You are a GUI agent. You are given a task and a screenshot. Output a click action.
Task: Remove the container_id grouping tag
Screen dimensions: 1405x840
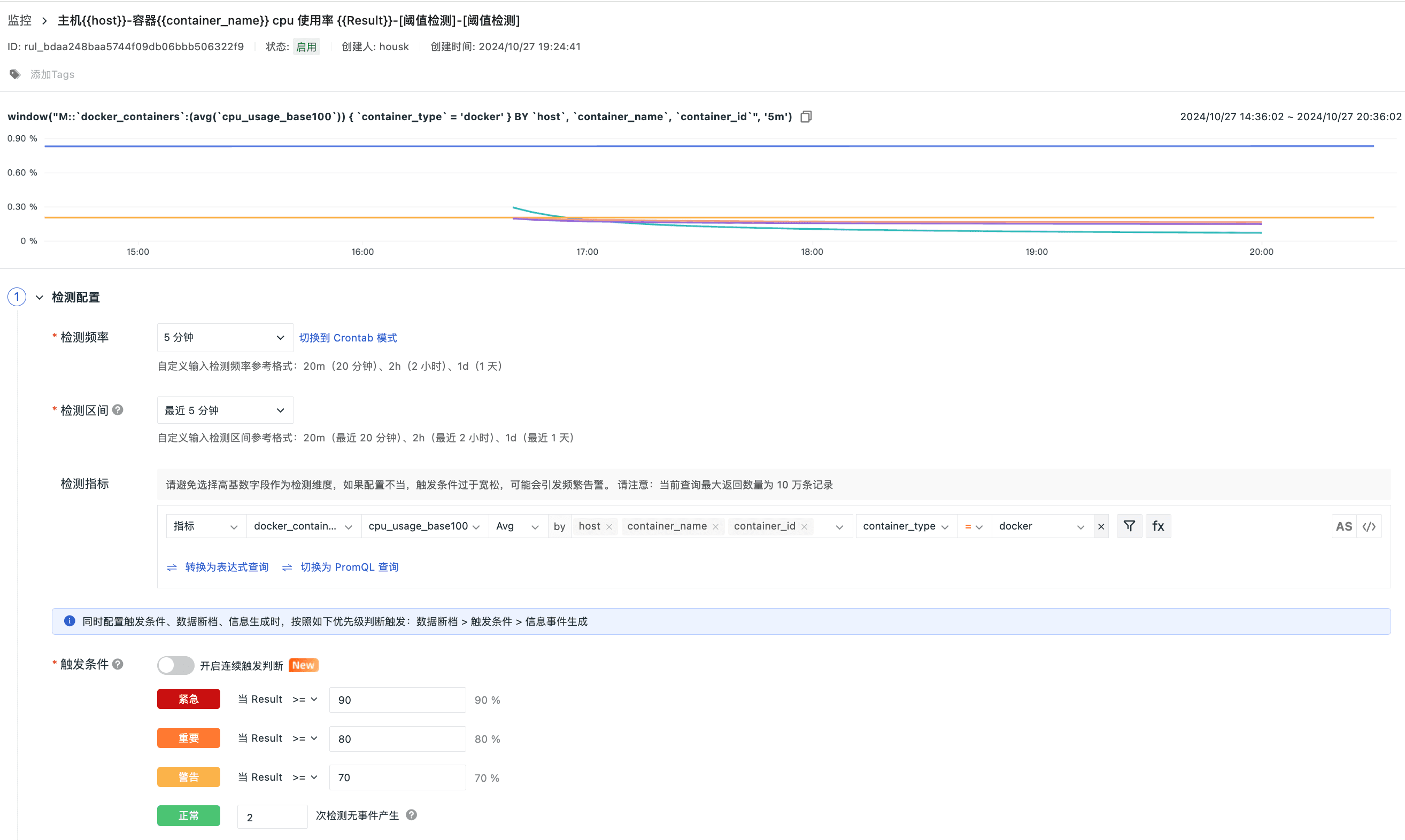click(x=804, y=527)
